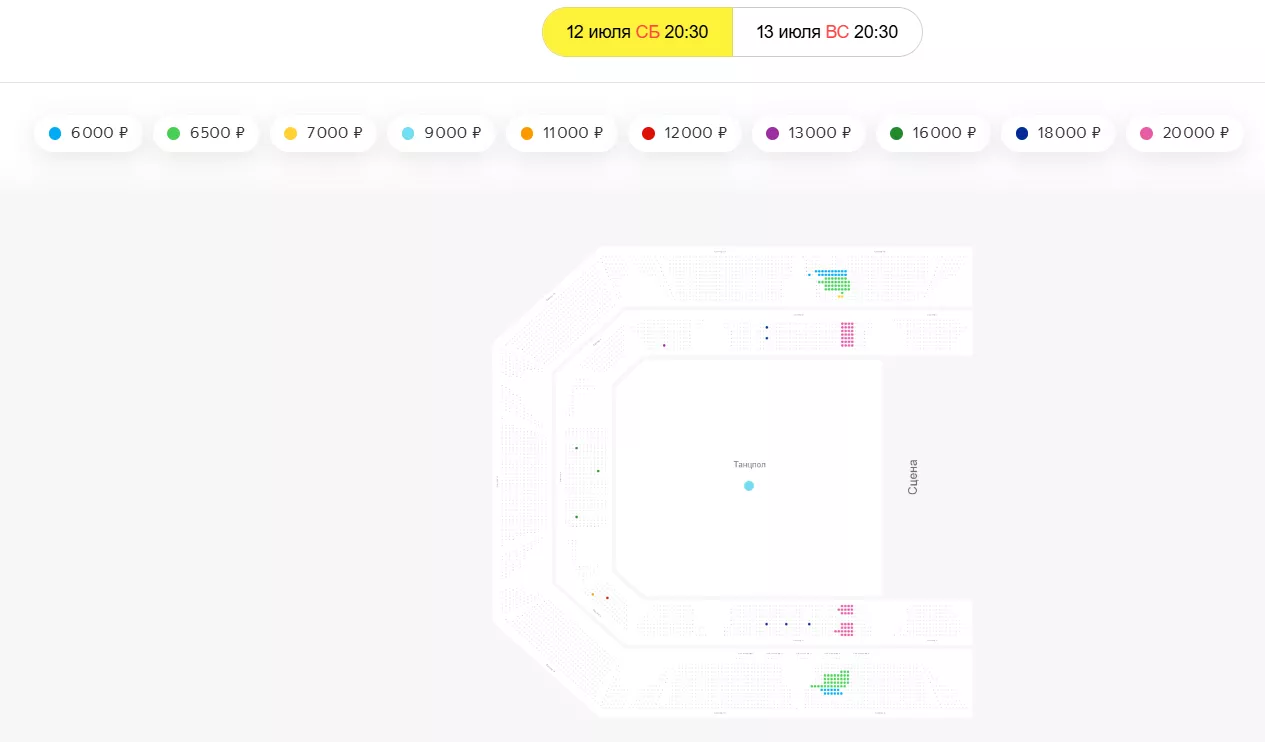Select the 13000 ₽ purple price filter

[808, 133]
